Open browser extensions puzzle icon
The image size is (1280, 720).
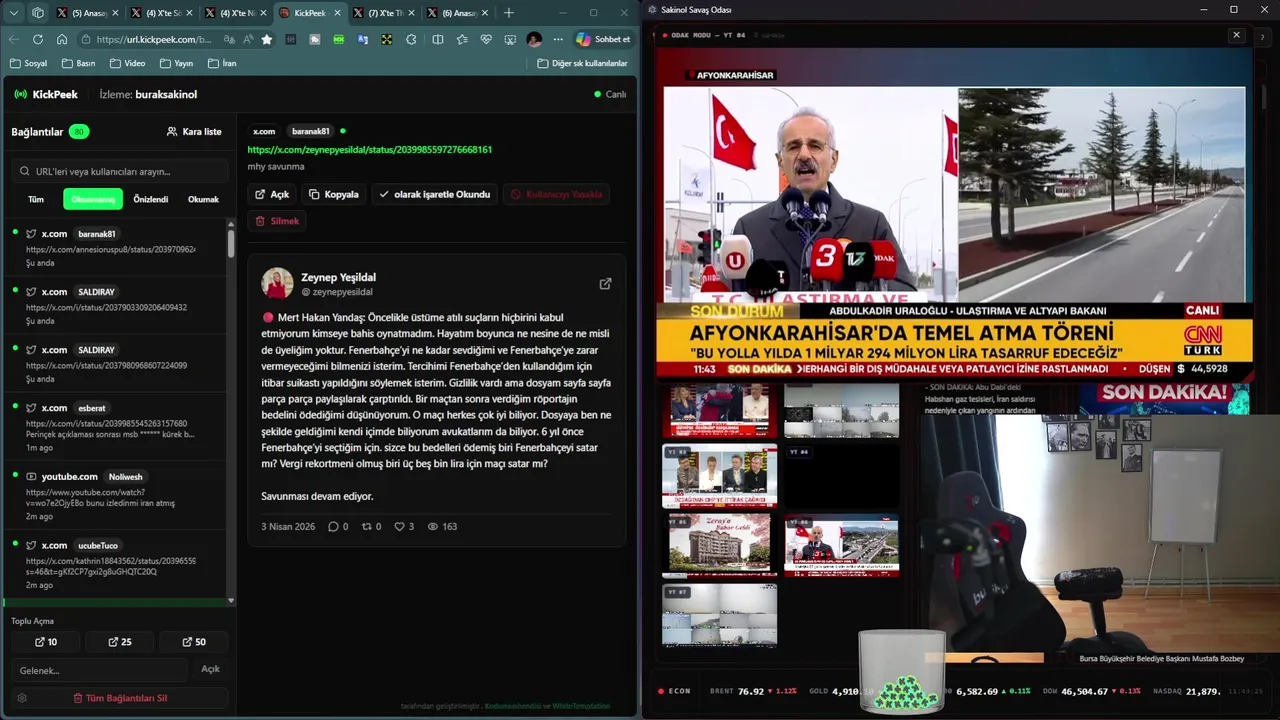tap(411, 39)
